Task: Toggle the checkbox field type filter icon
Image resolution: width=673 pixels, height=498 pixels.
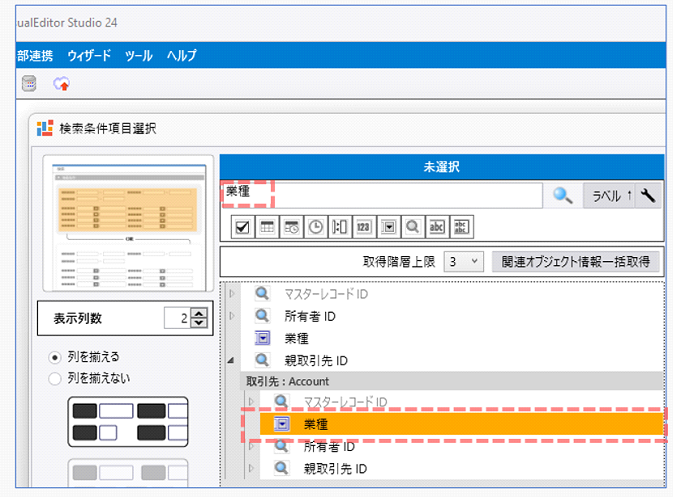Action: (x=243, y=227)
